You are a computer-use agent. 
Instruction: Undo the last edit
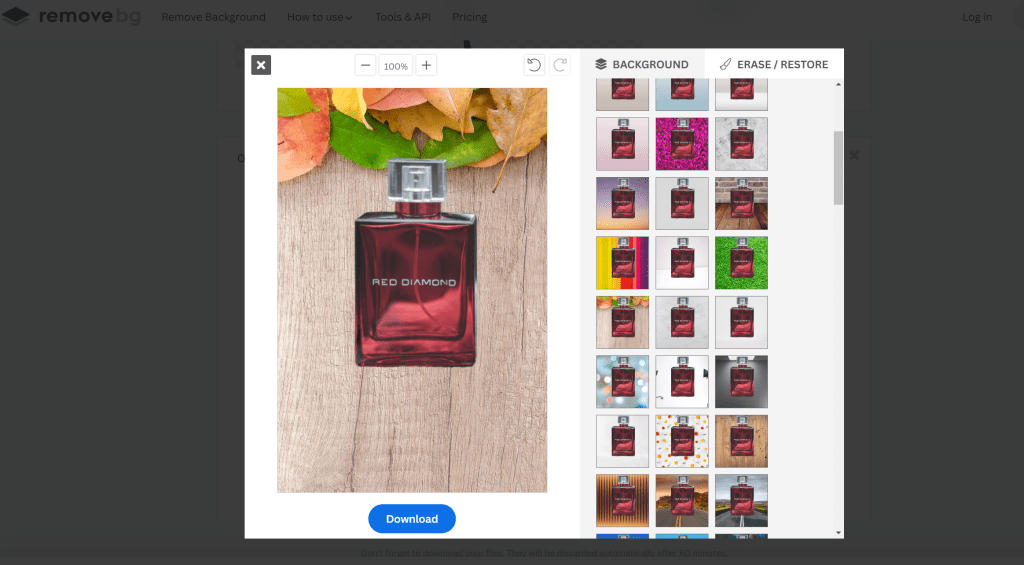click(x=534, y=65)
